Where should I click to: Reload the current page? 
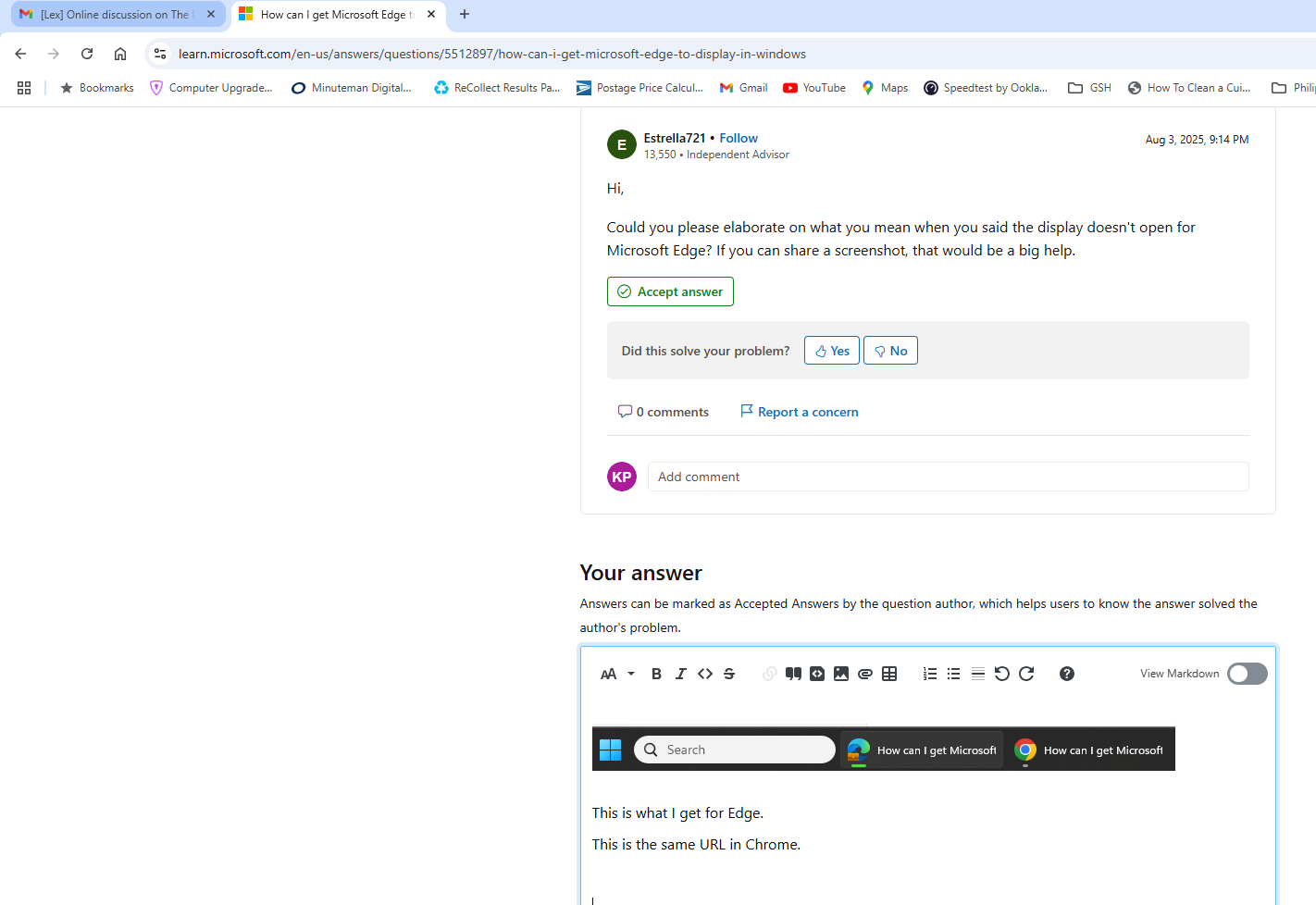pos(87,54)
